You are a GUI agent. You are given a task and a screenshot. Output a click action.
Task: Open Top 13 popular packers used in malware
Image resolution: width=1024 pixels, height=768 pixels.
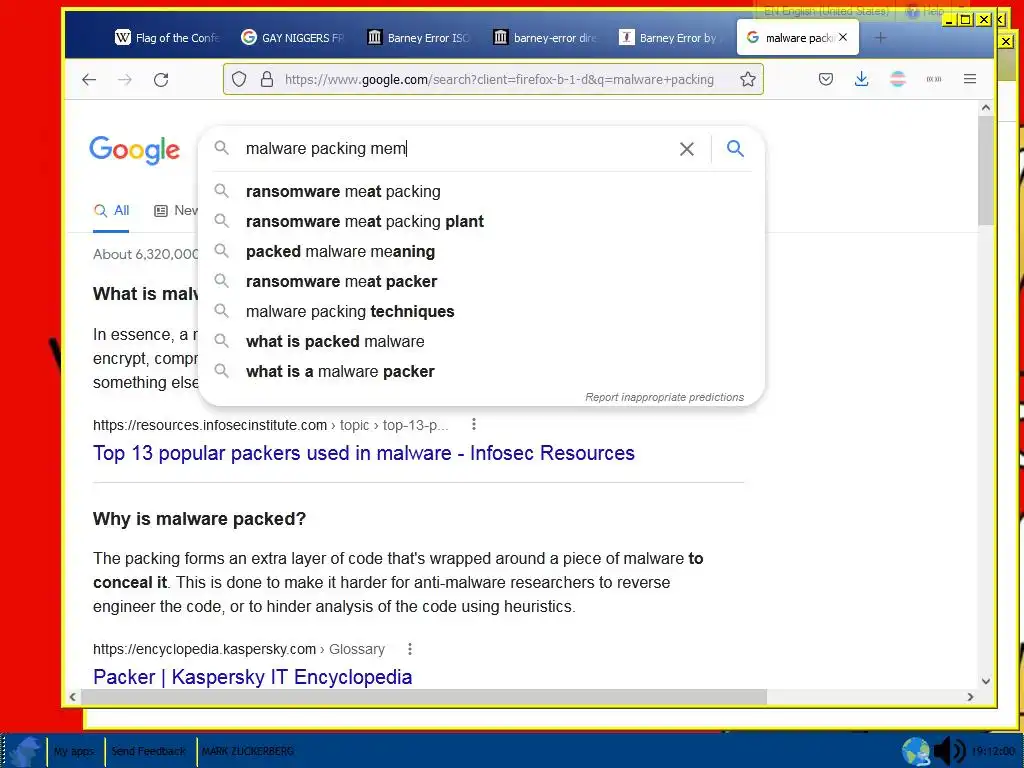pos(364,453)
